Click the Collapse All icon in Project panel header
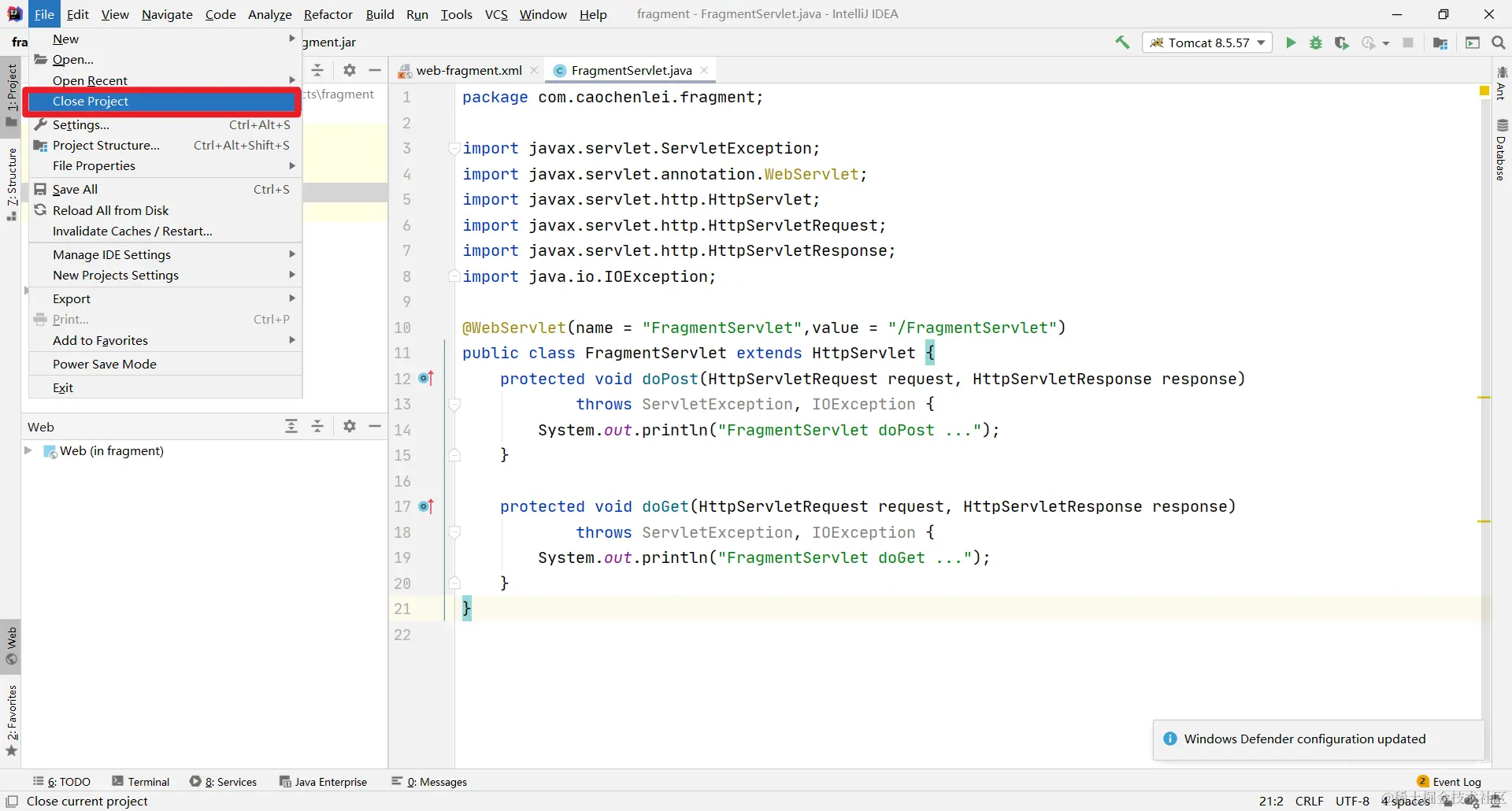 point(317,70)
